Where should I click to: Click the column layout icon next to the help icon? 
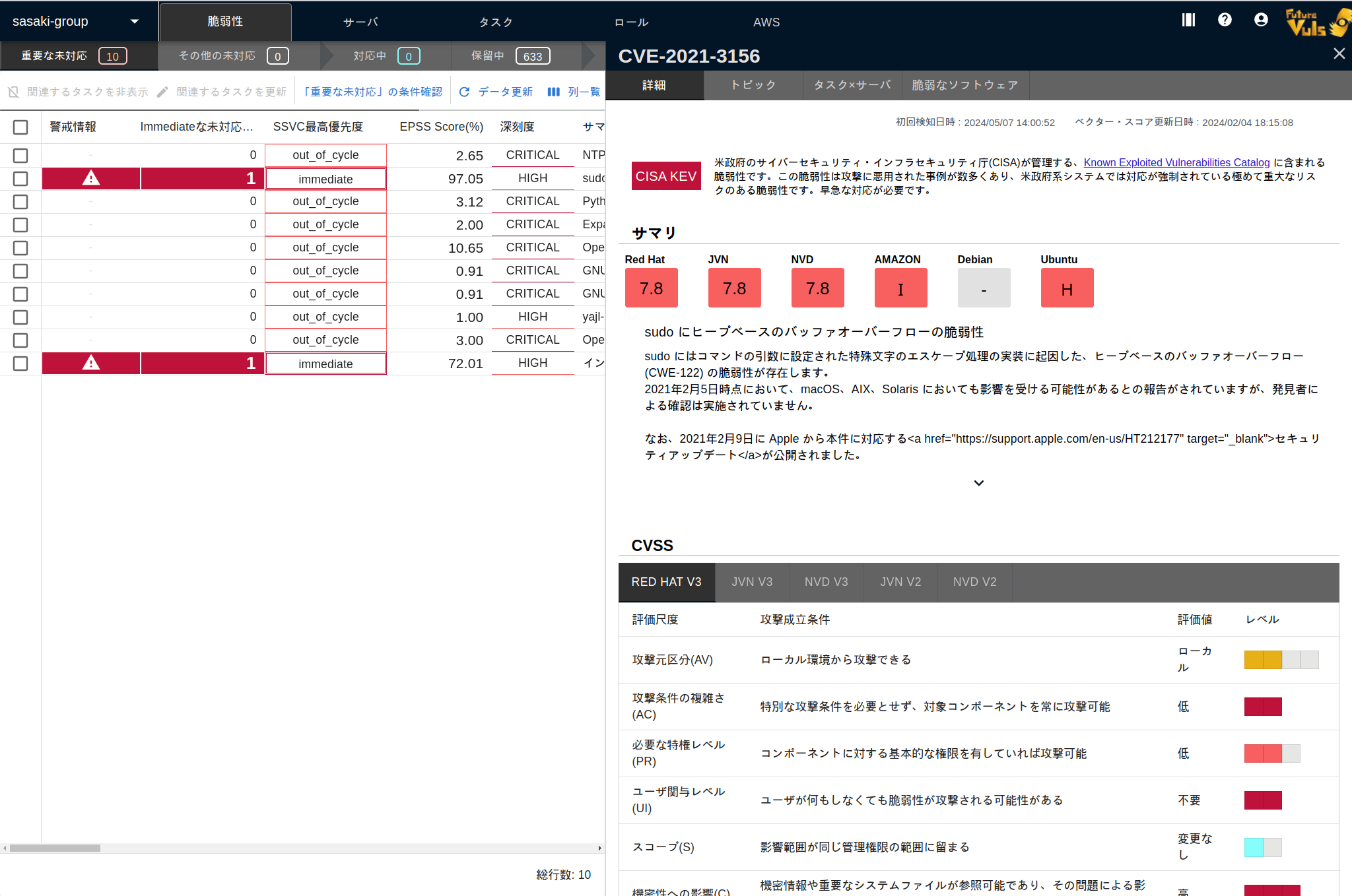1188,20
